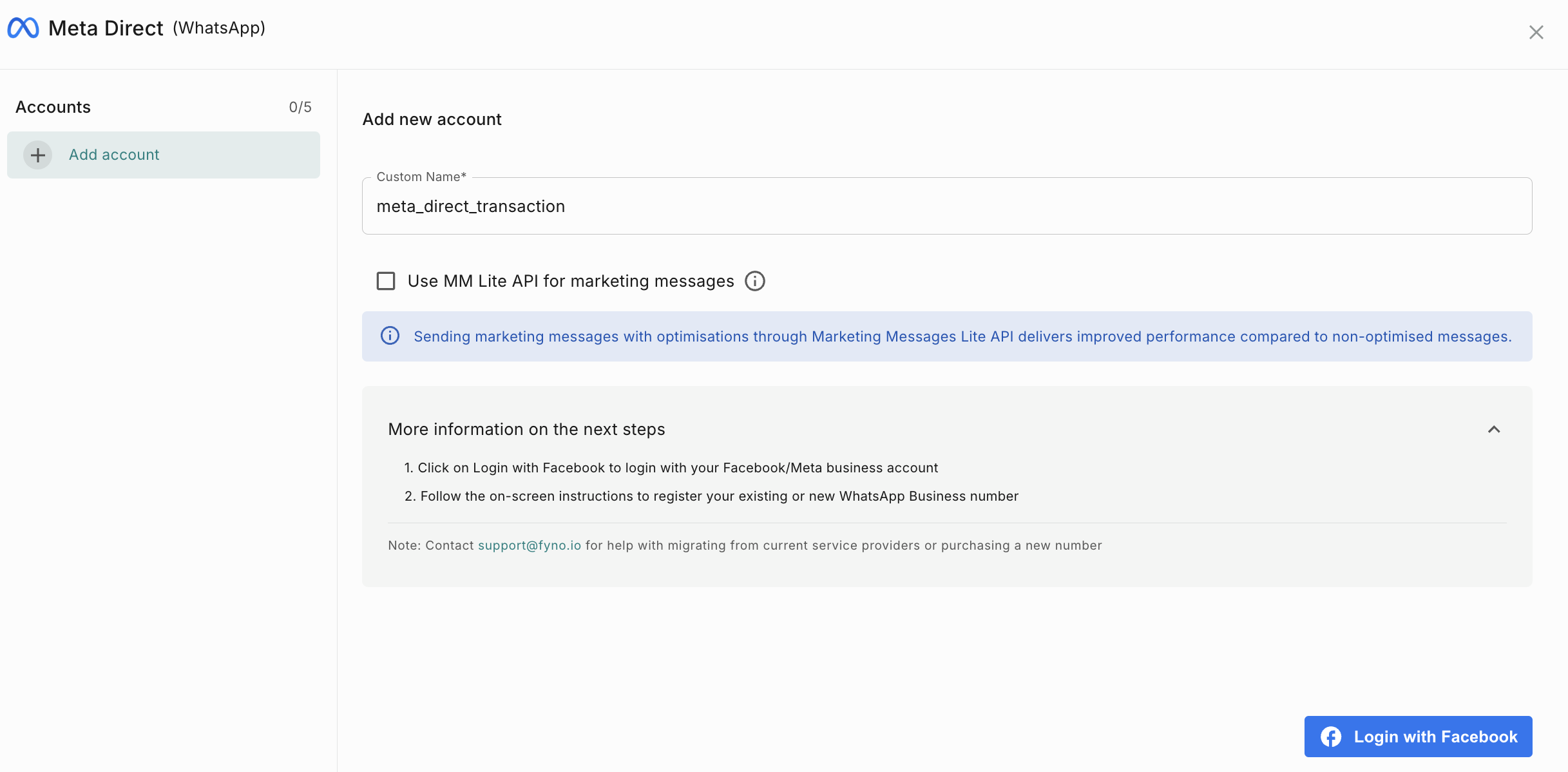Select the Add account sidebar item

[x=164, y=155]
